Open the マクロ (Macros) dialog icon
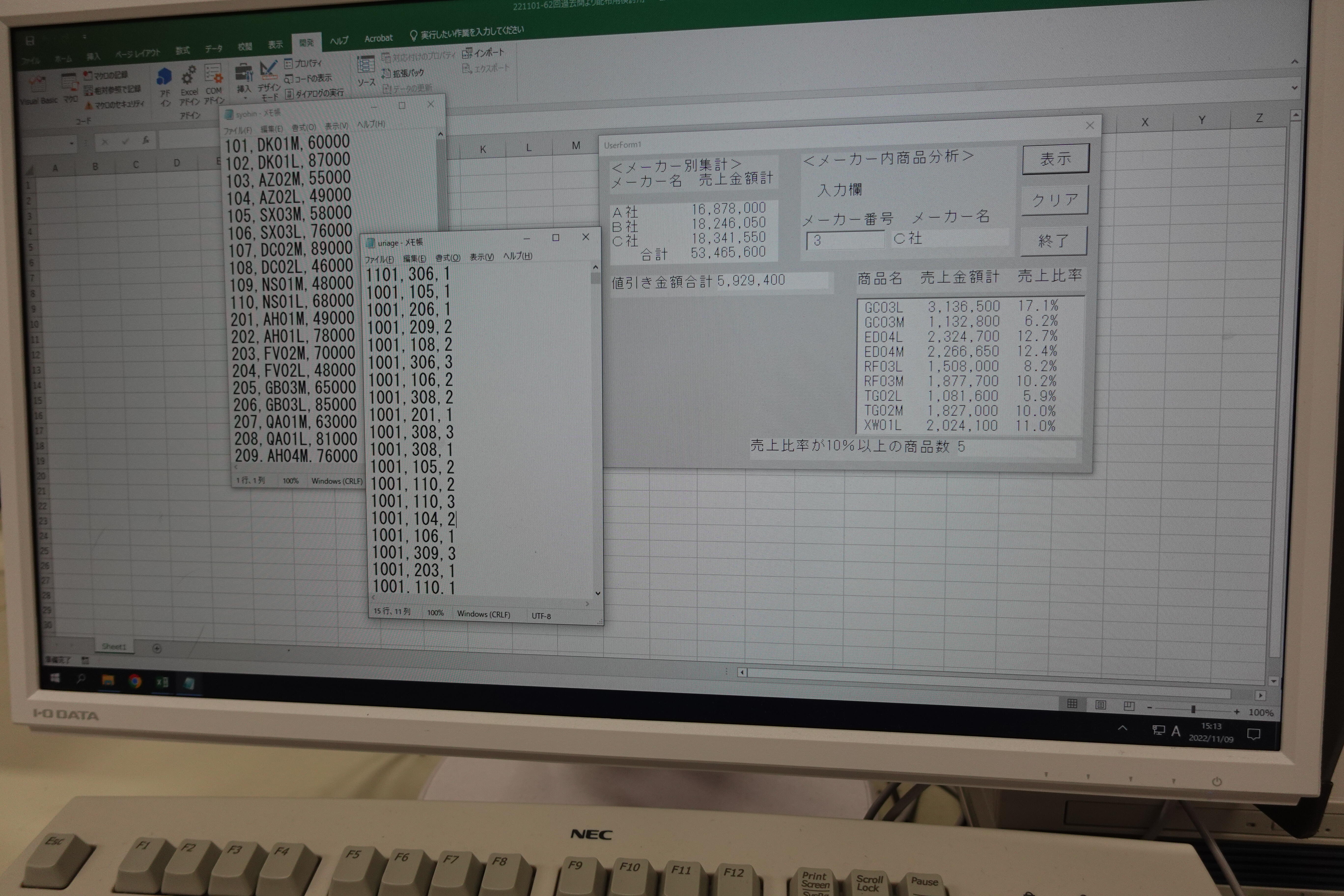 [70, 89]
